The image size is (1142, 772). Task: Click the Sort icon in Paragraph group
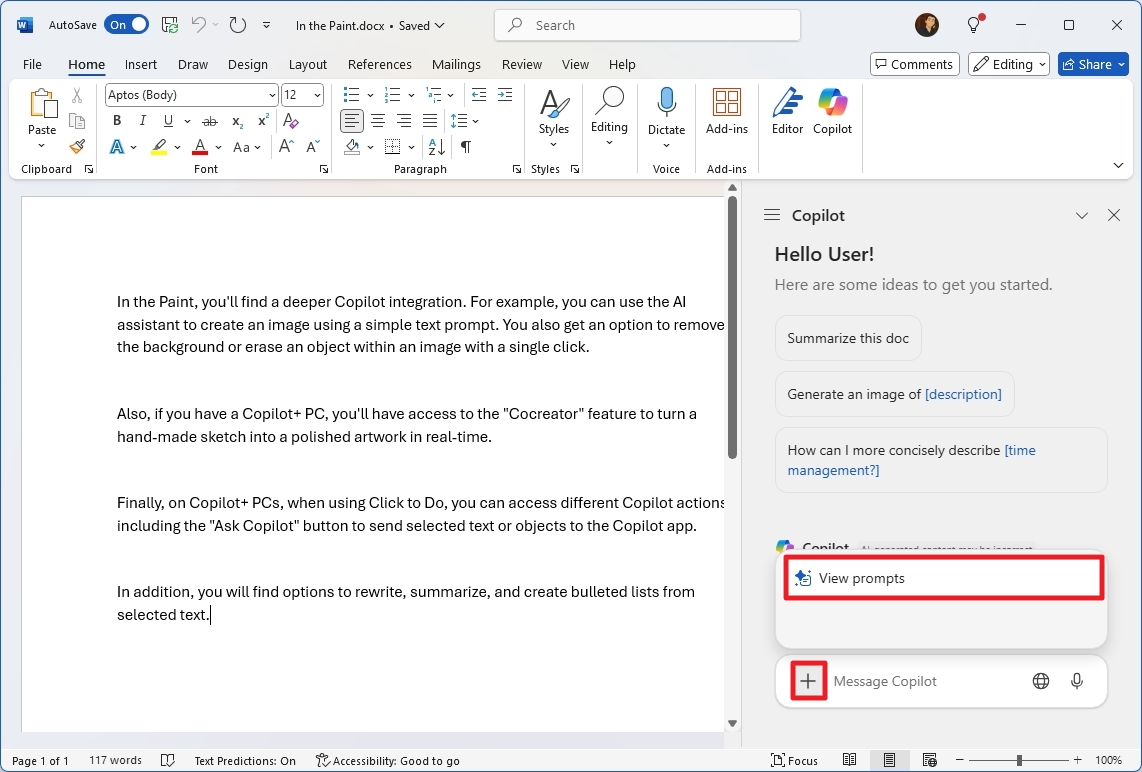[435, 146]
